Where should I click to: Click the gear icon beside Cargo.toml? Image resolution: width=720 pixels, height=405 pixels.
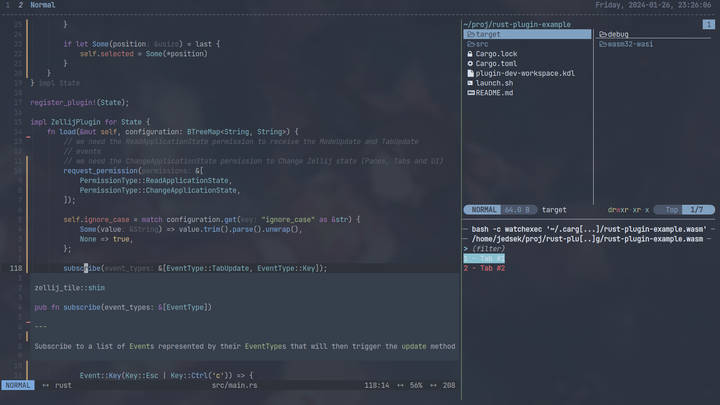[470, 63]
